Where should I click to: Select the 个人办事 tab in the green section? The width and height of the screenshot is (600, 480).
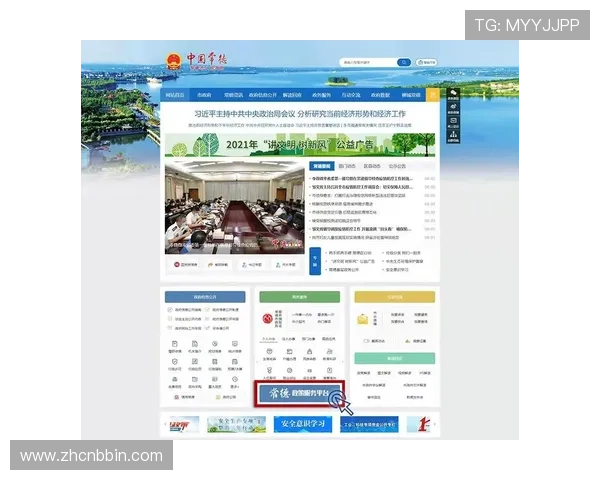[269, 339]
